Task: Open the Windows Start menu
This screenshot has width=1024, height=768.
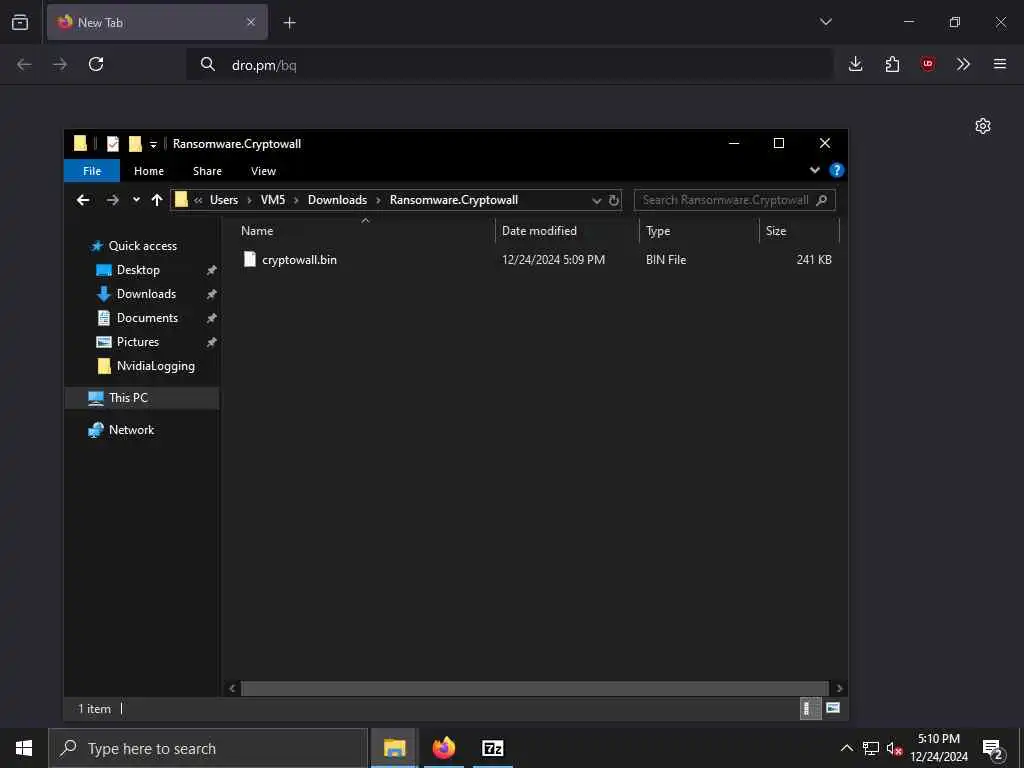Action: 24,748
